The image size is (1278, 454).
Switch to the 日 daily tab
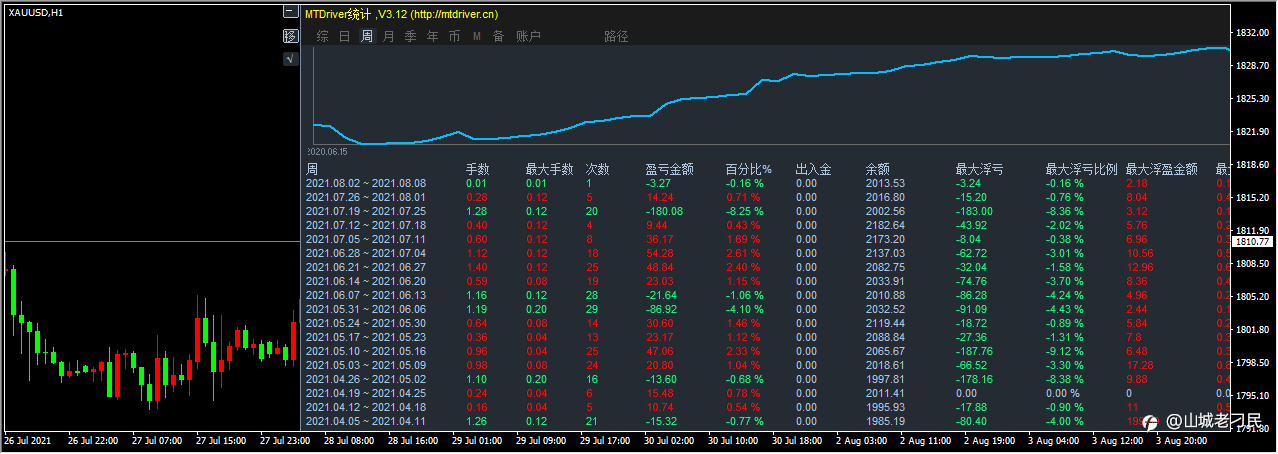pyautogui.click(x=344, y=36)
